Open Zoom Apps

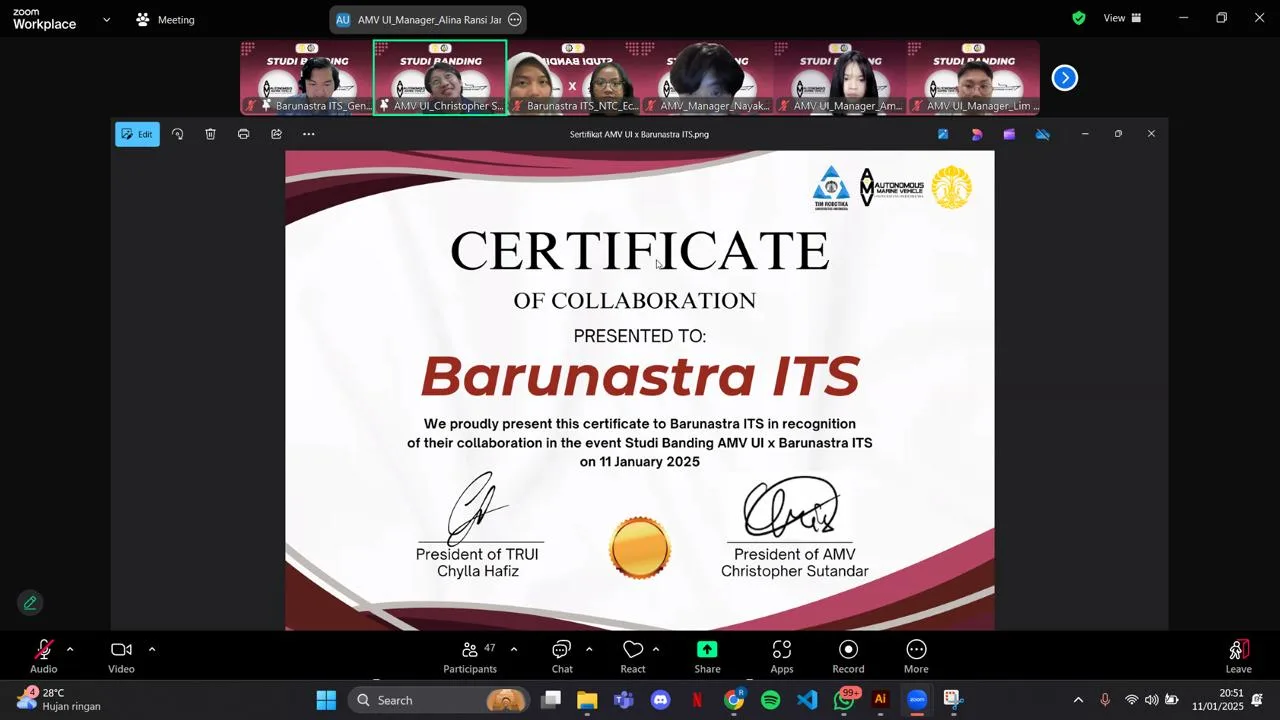click(782, 656)
